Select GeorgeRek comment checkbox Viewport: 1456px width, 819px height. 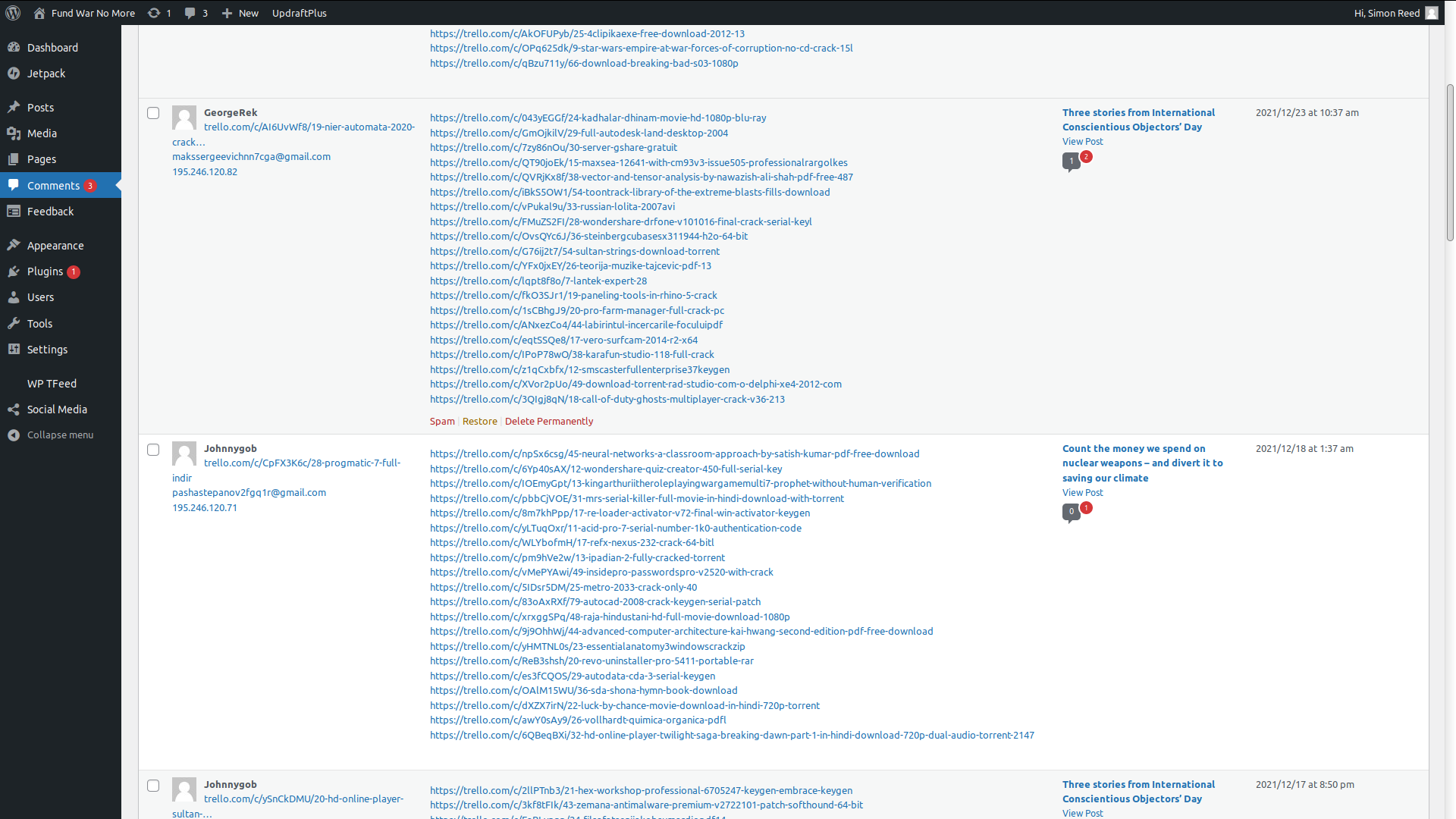coord(153,113)
